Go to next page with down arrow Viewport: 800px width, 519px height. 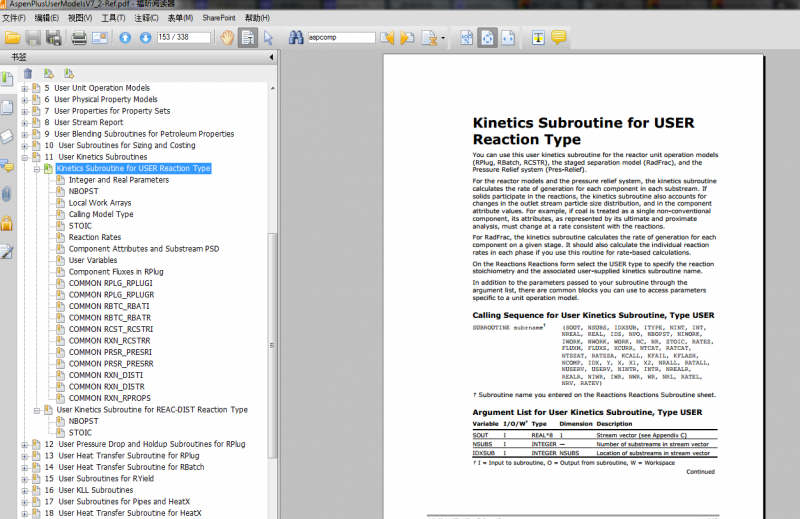(x=145, y=38)
